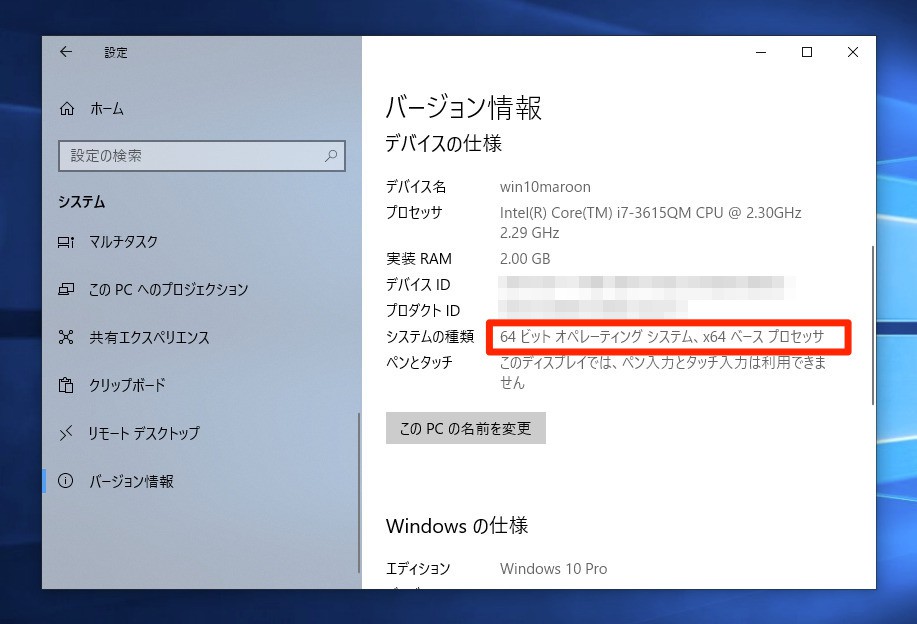Click the right content pane scrollbar

[x=873, y=325]
